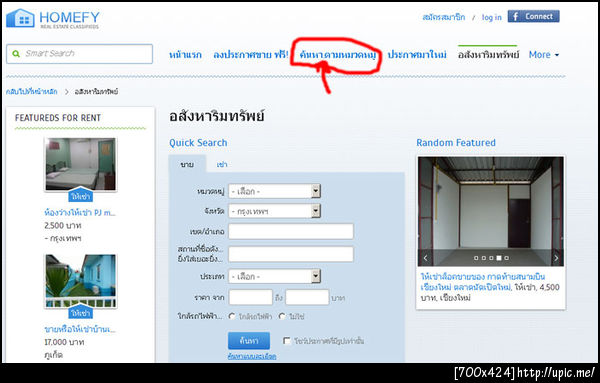Click the Facebook Connect button
Viewport: 600px width, 383px height.
(533, 16)
